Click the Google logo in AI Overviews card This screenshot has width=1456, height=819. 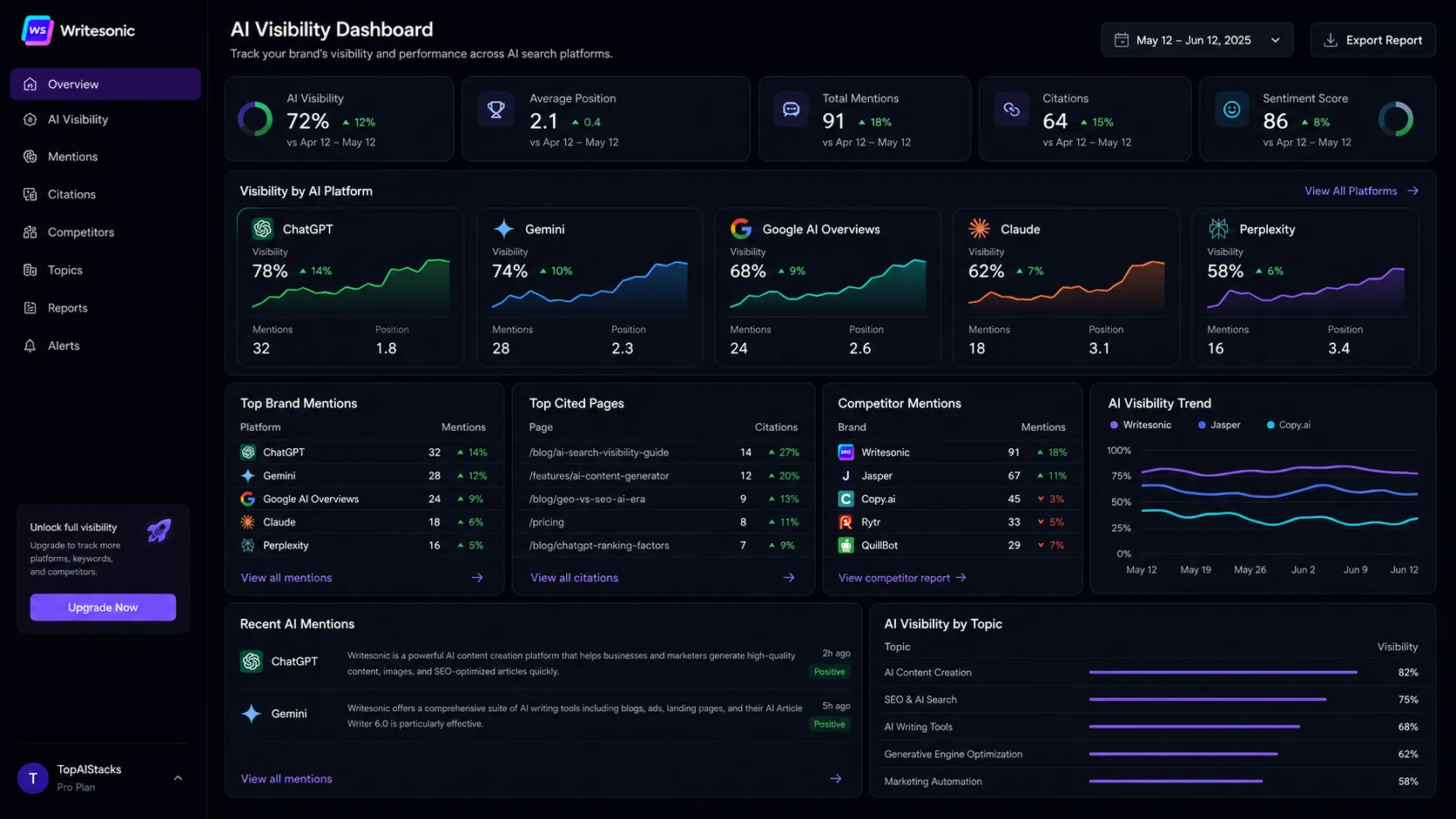tap(741, 229)
